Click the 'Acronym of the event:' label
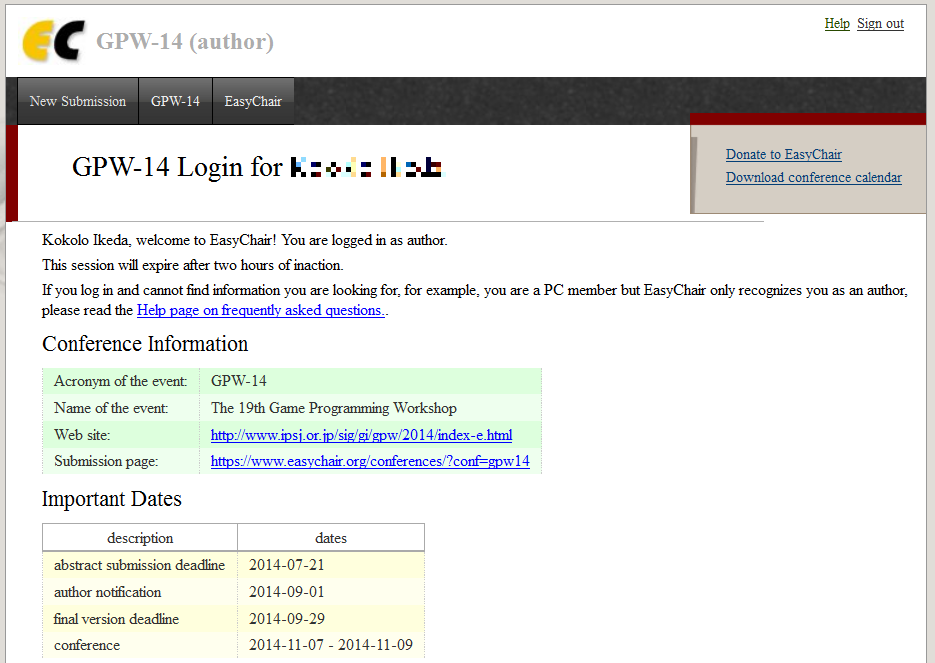The image size is (935, 663). click(120, 381)
